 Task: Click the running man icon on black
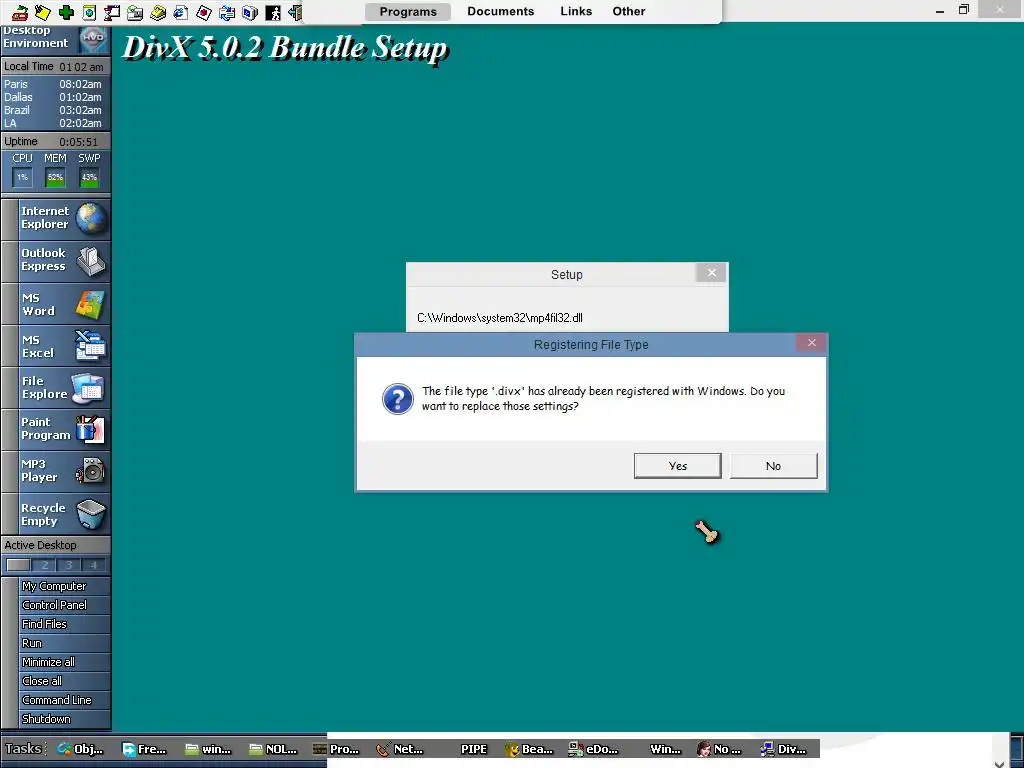(273, 12)
